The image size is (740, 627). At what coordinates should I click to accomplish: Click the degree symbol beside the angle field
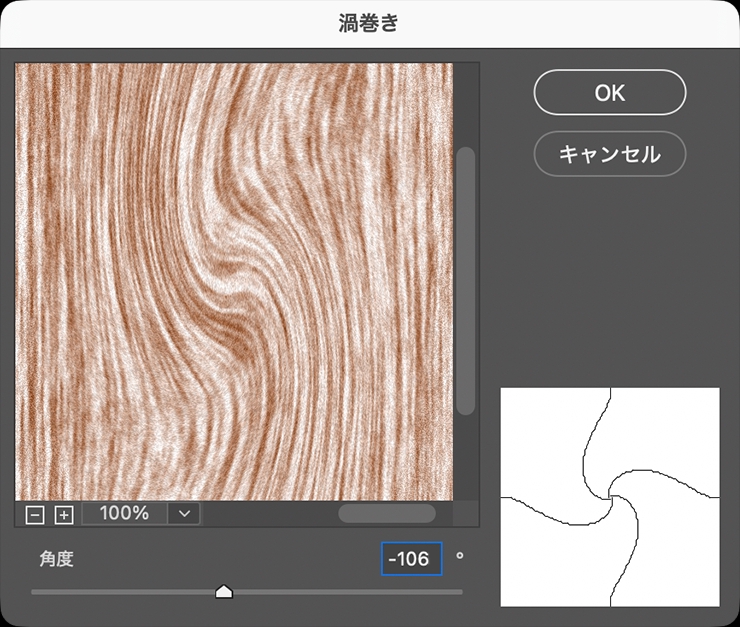[460, 556]
